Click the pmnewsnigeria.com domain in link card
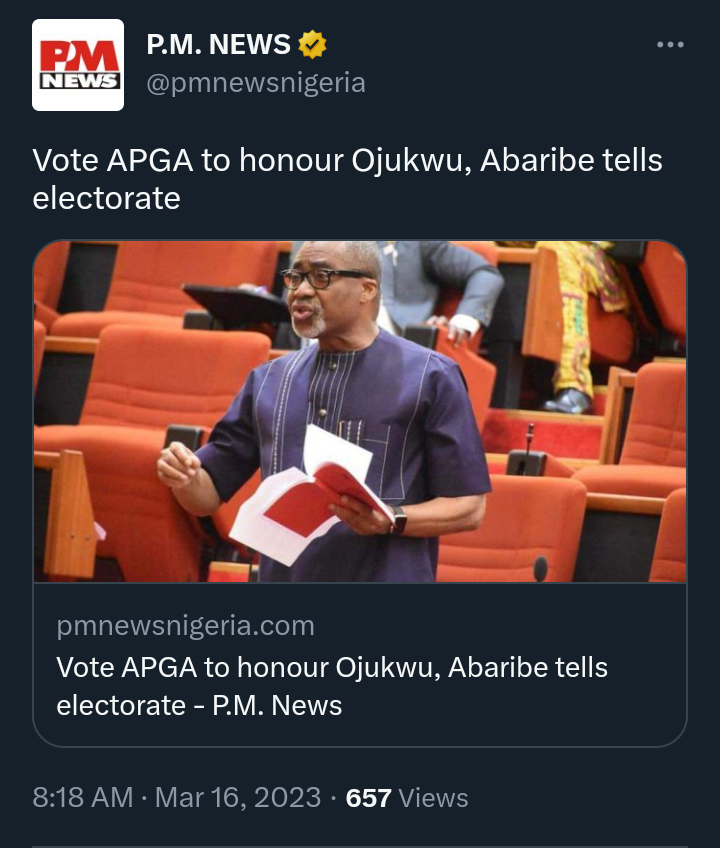The width and height of the screenshot is (720, 848). (x=186, y=626)
